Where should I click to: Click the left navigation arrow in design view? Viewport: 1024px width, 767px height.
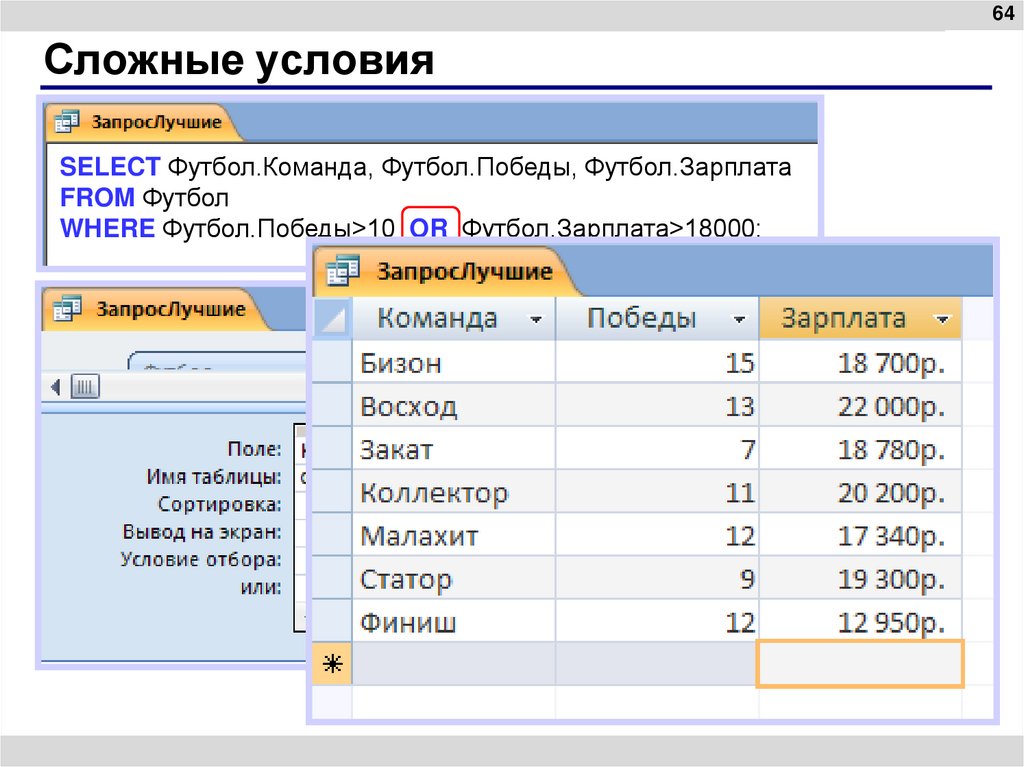coord(56,386)
